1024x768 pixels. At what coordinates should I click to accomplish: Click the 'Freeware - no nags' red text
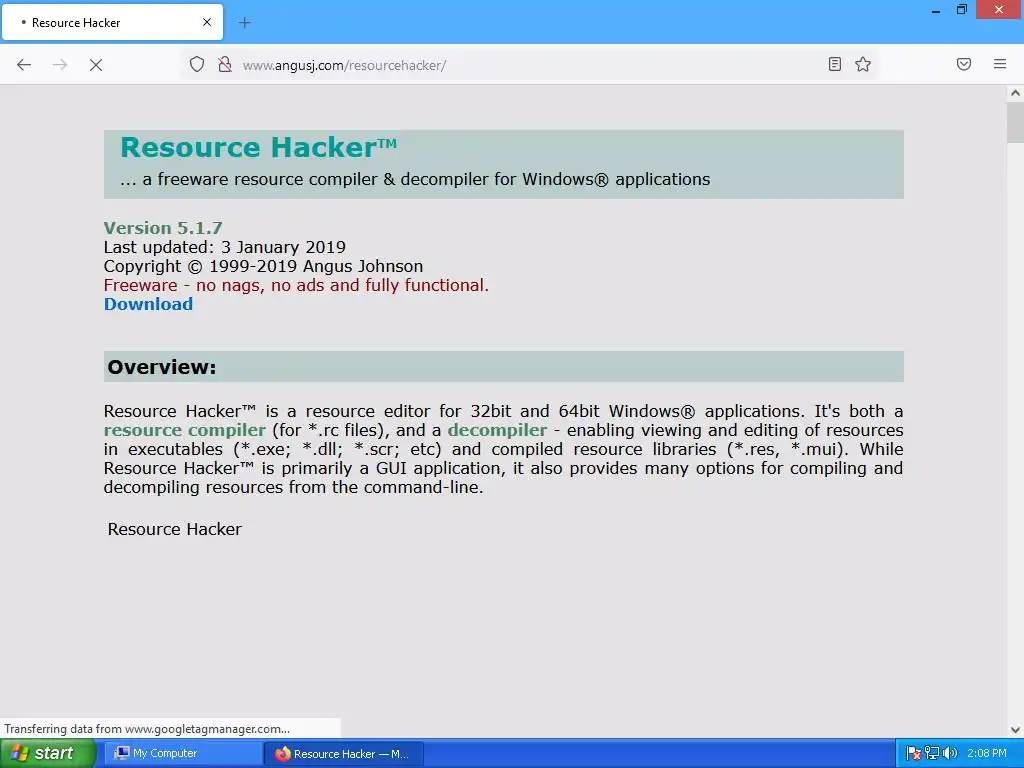click(296, 285)
